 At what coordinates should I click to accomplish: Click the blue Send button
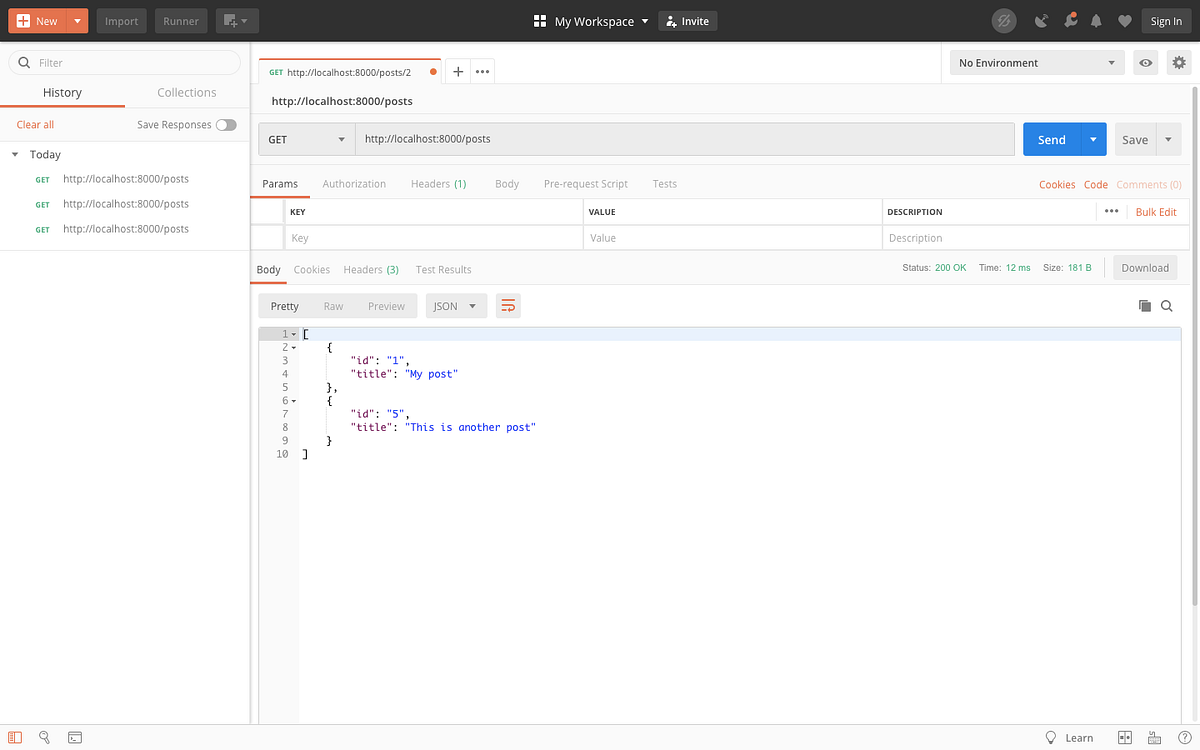1052,140
